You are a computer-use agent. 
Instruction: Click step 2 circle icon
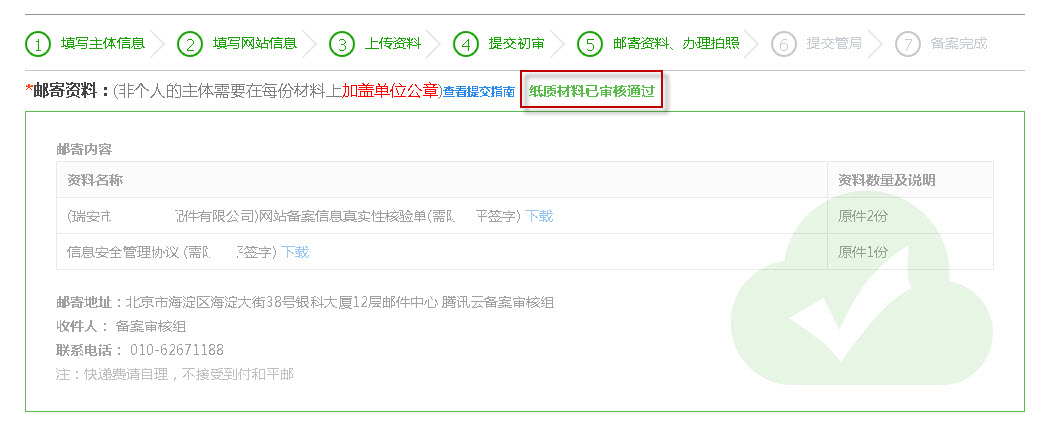tap(190, 44)
